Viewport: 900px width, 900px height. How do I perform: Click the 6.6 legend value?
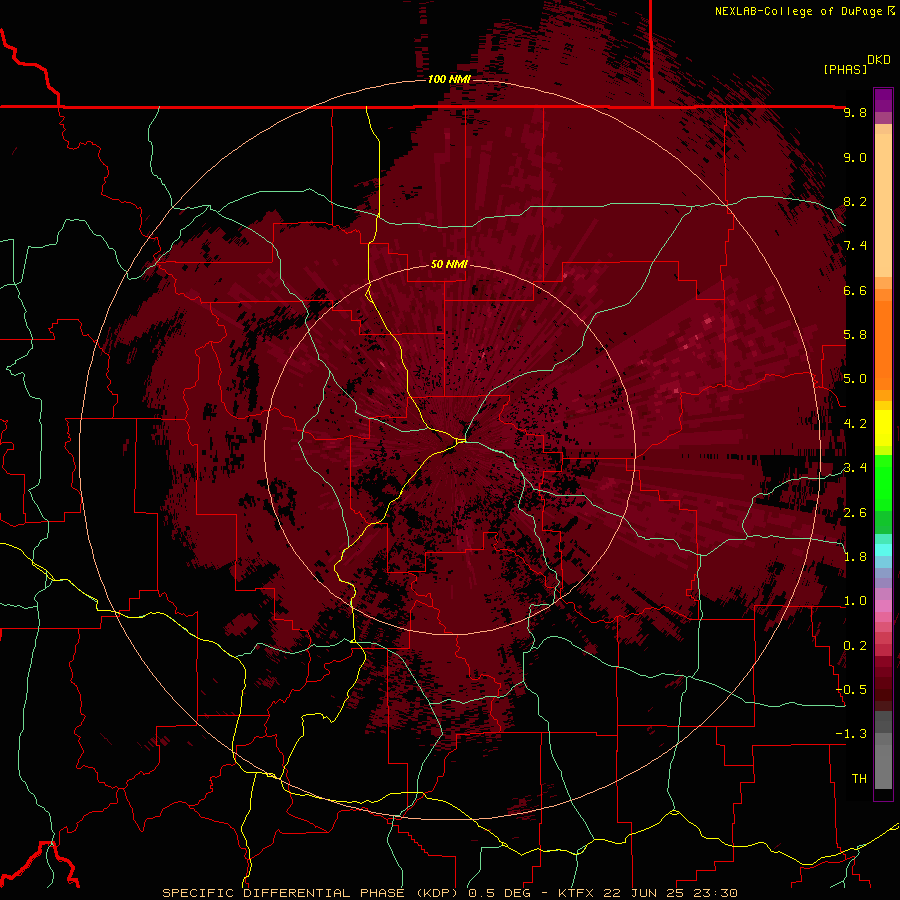click(855, 290)
